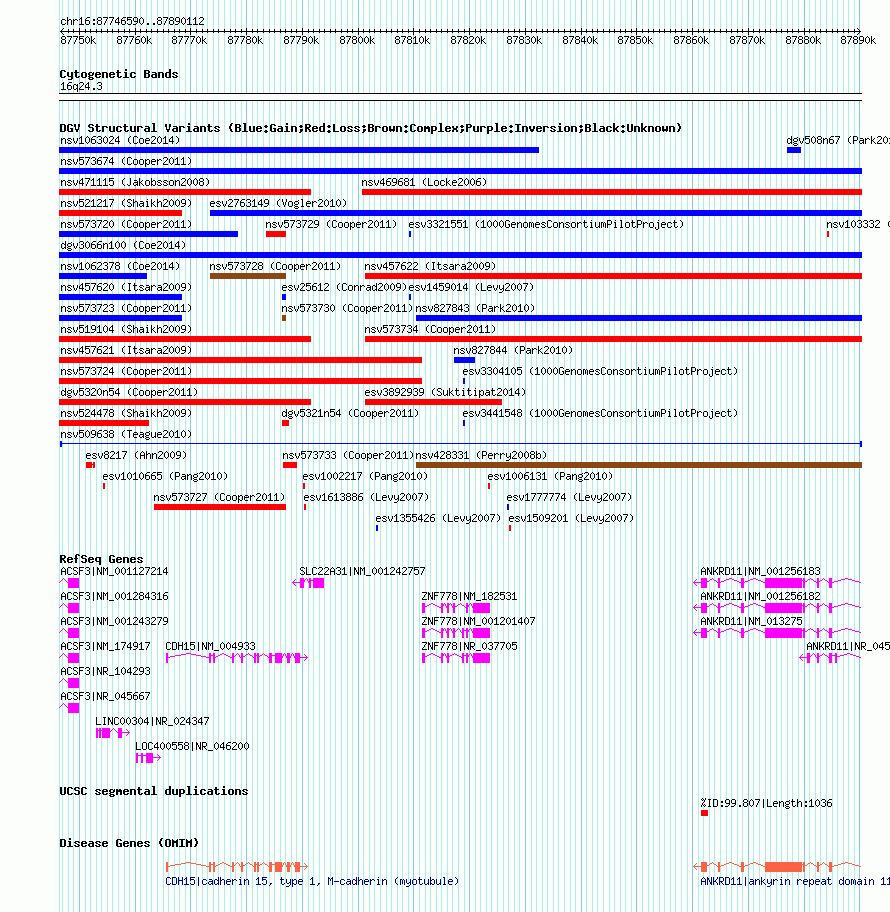Select the brown nsv428331 (Perry2008b) bar
Screen dimensions: 890x912
pos(639,465)
